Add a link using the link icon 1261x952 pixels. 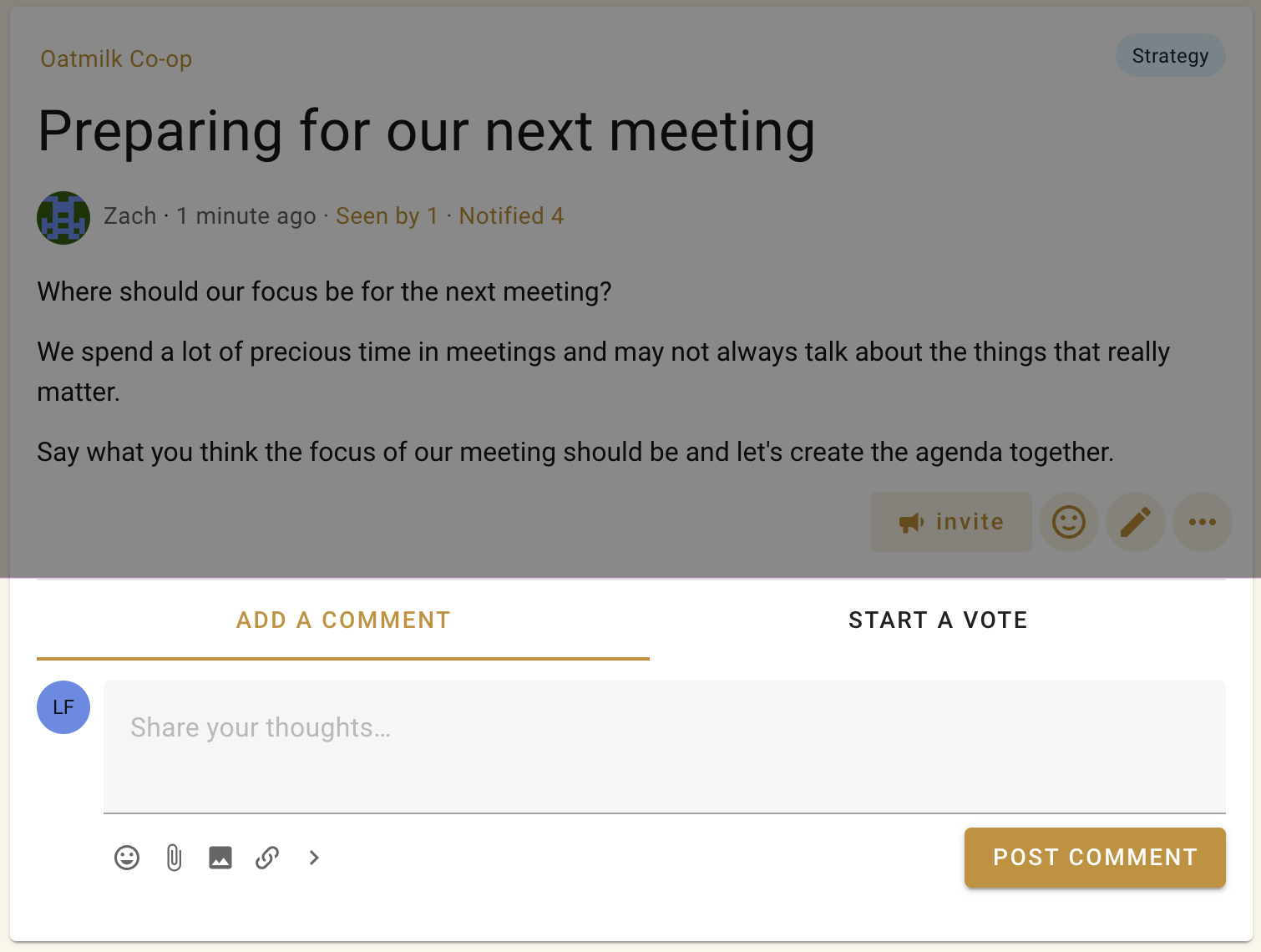pyautogui.click(x=267, y=858)
